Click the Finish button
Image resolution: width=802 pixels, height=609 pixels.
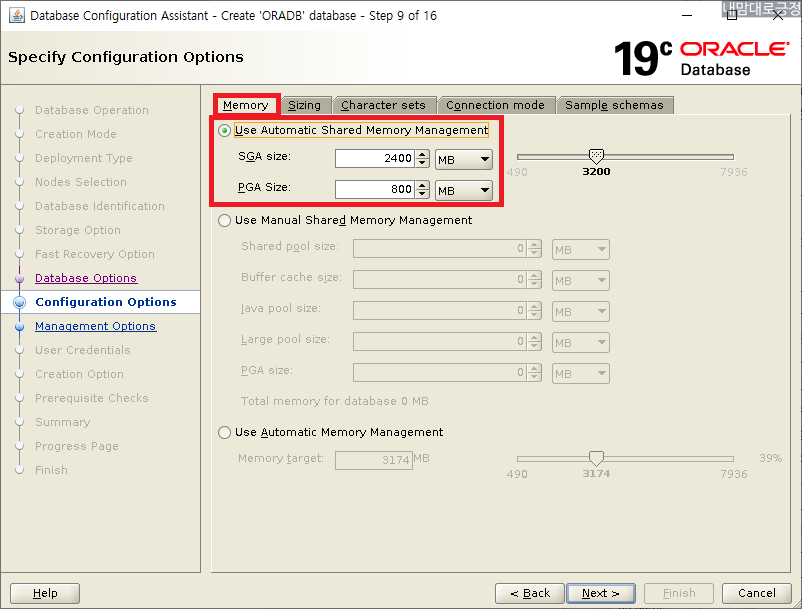click(x=679, y=593)
